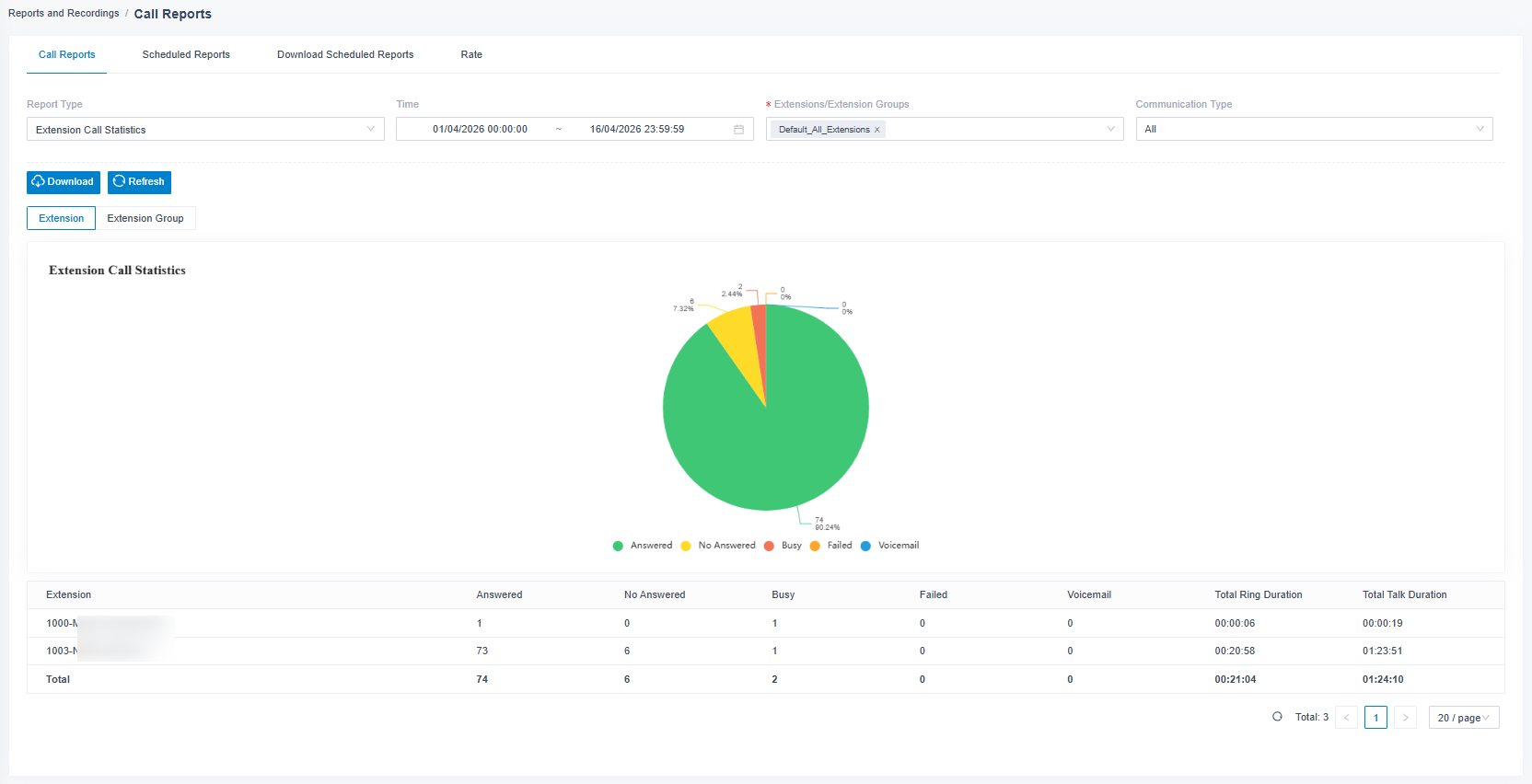Open the Extensions/Extension Groups dropdown
Image resolution: width=1532 pixels, height=784 pixels.
pyautogui.click(x=945, y=130)
